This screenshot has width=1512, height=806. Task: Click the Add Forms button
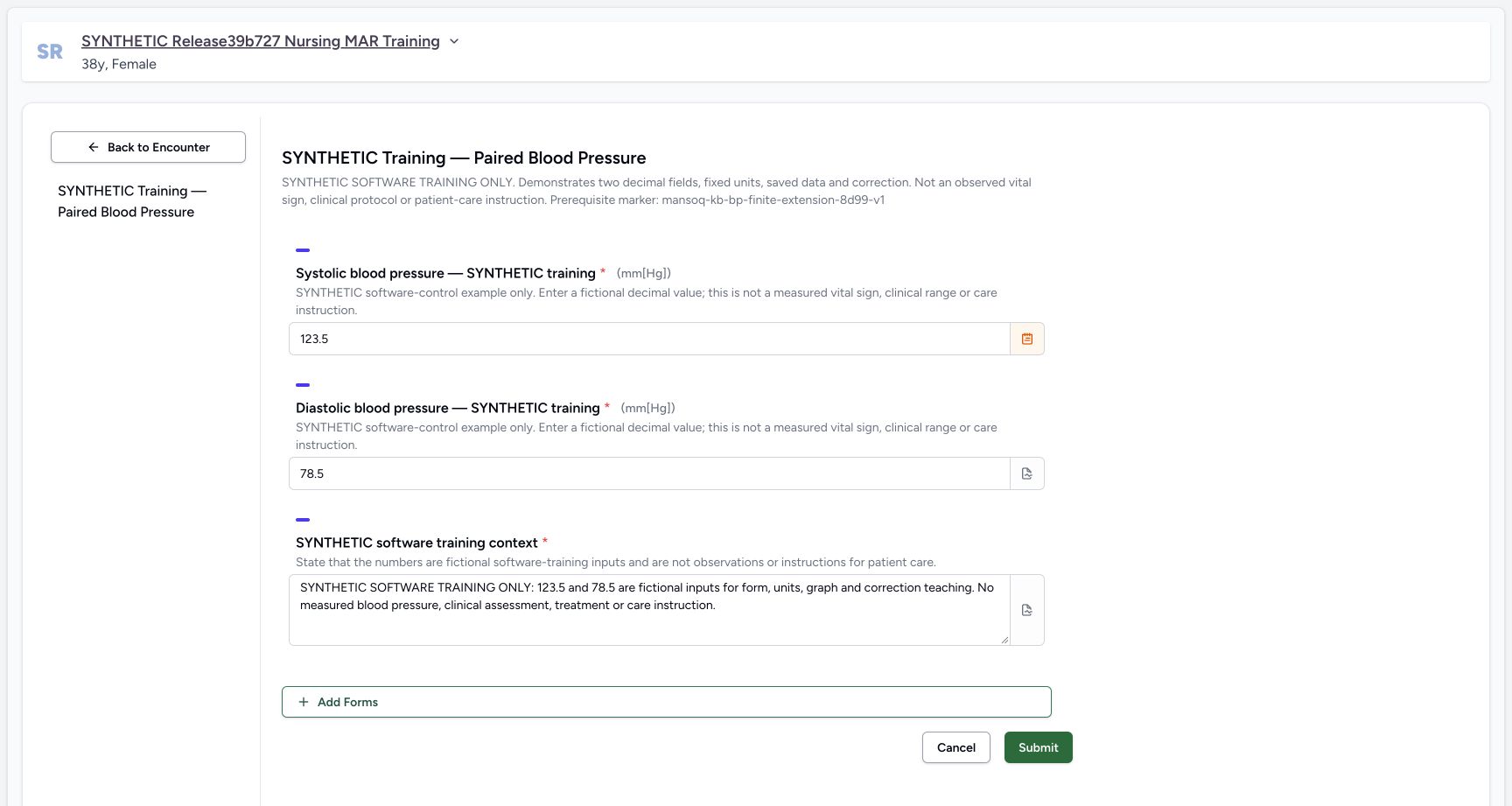coord(666,702)
